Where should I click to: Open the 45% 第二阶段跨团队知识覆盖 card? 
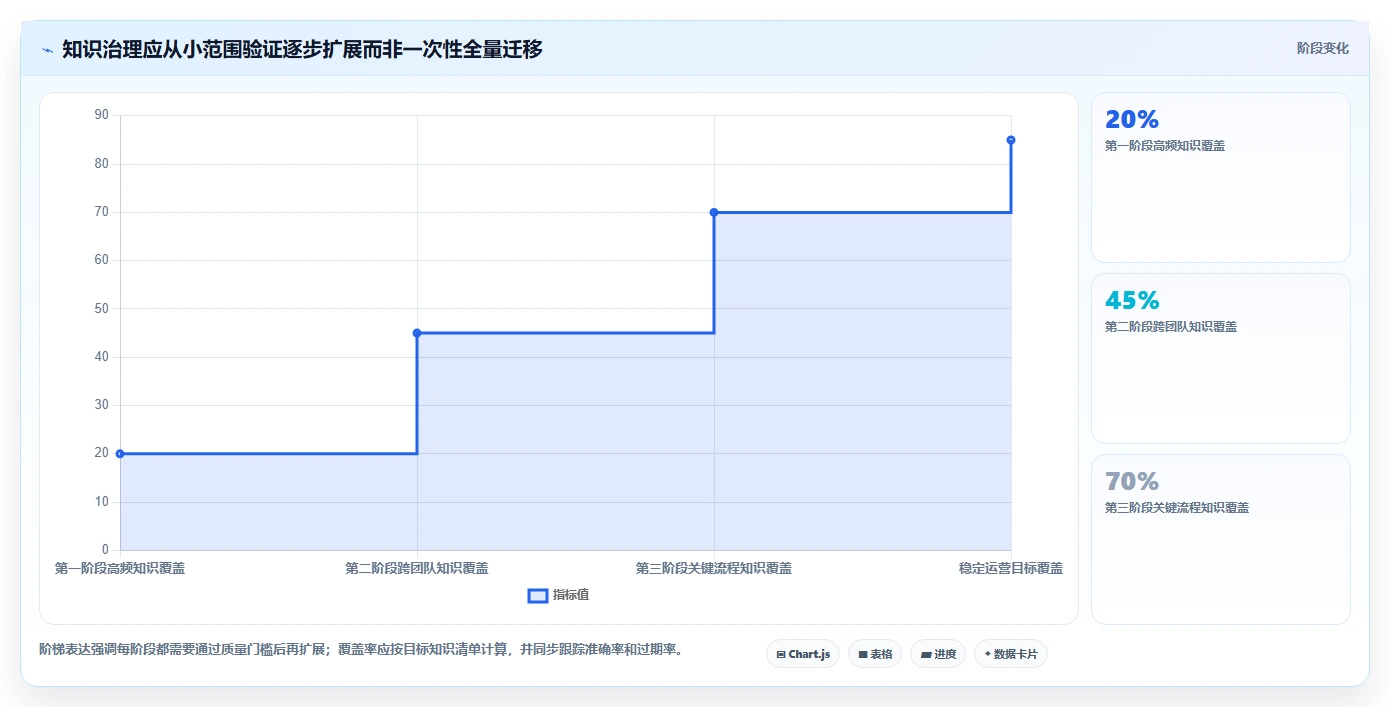click(1221, 359)
